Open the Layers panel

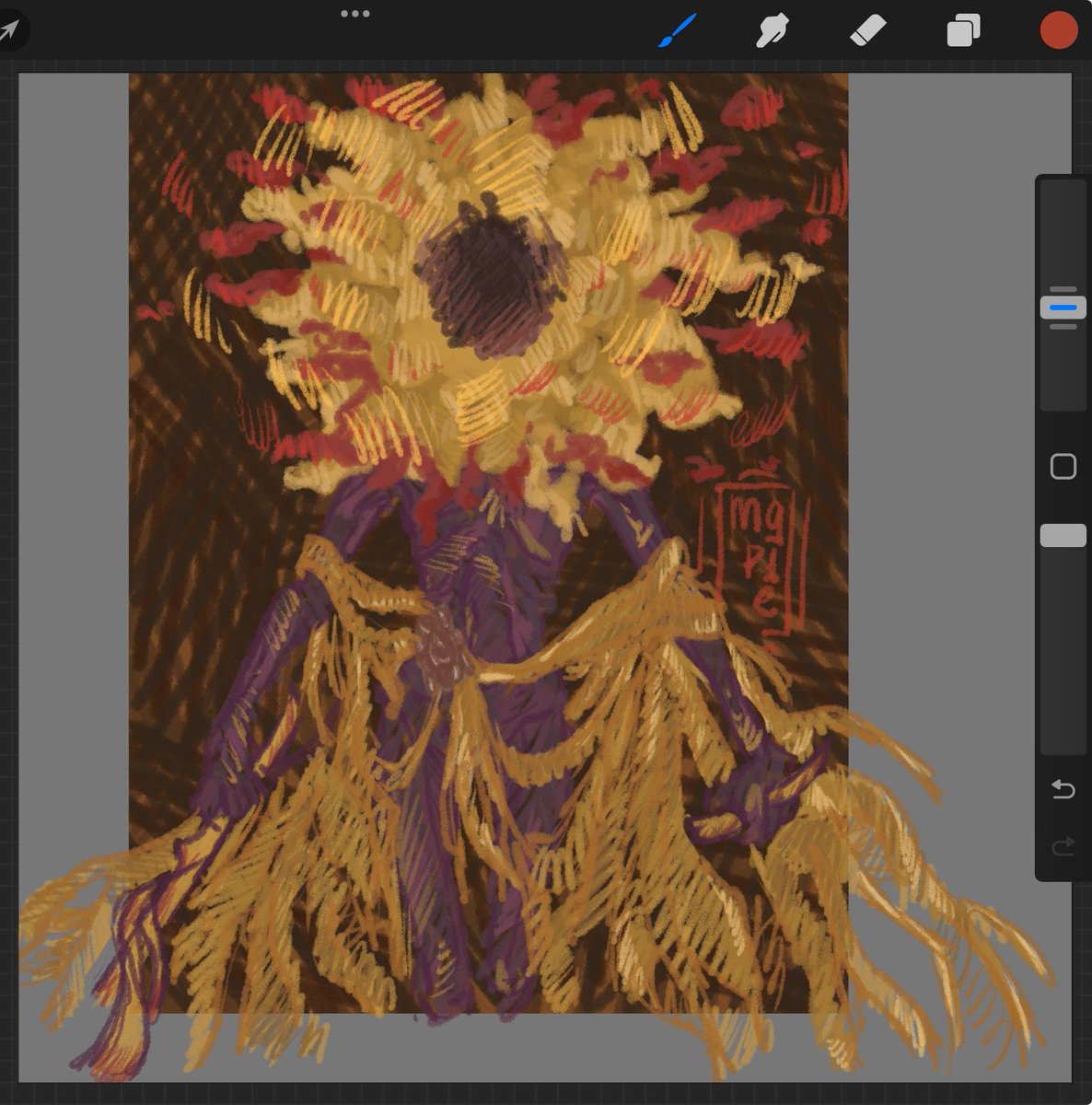(x=963, y=30)
